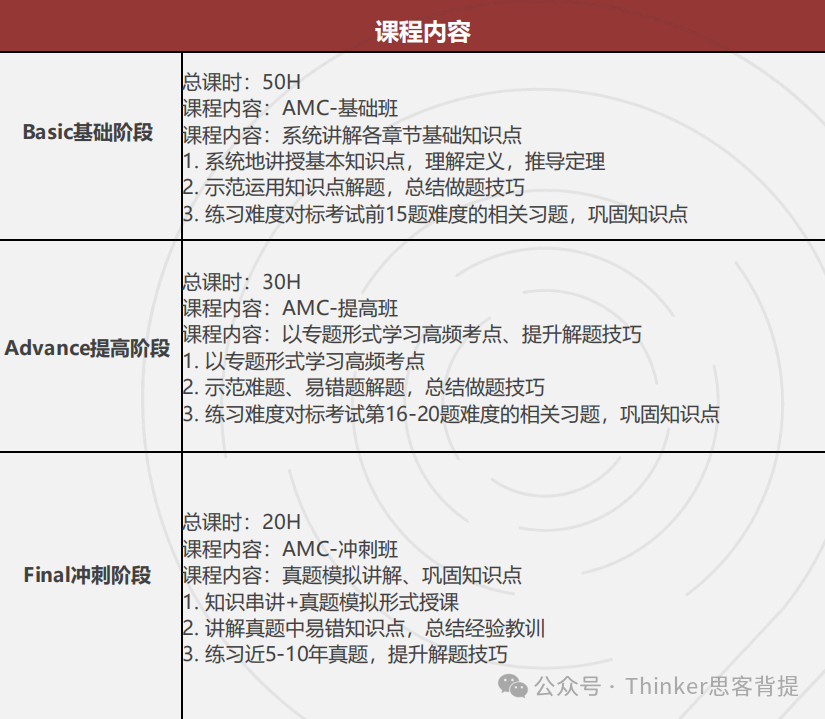Click the line 知识串讲+真题模拟形式授课
The height and width of the screenshot is (719, 825).
pos(321,602)
